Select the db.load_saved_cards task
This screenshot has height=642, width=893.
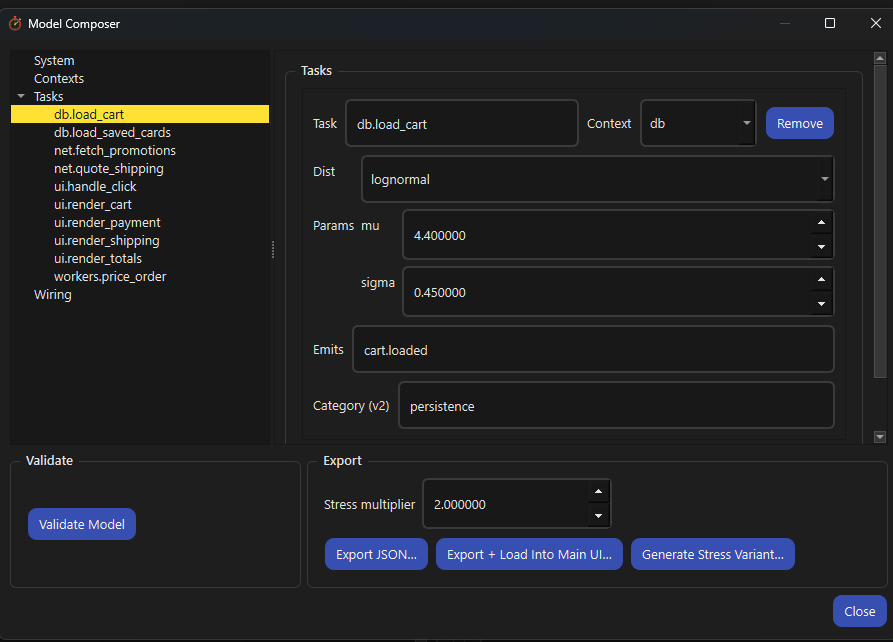click(112, 133)
